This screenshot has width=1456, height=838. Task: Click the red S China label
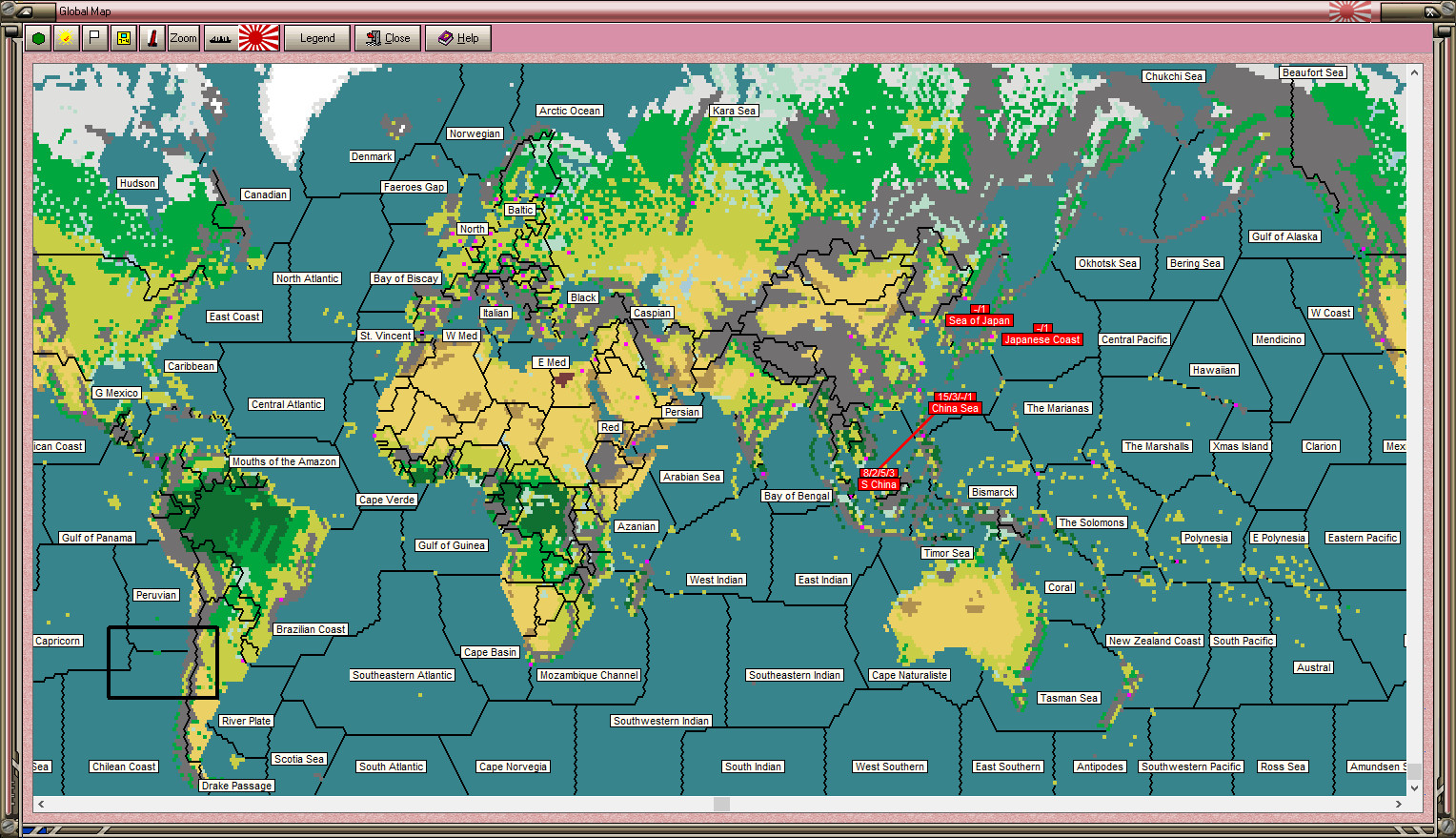[x=879, y=484]
